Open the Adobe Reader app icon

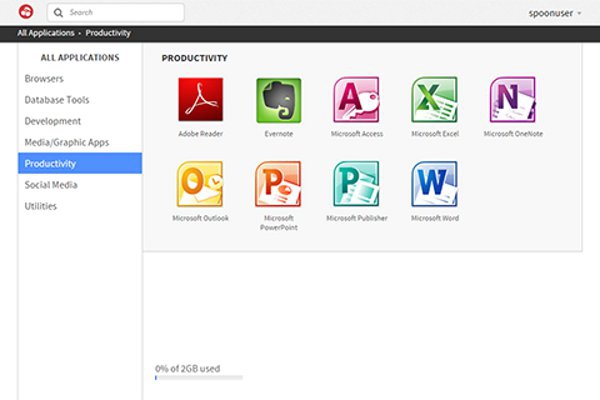[201, 100]
